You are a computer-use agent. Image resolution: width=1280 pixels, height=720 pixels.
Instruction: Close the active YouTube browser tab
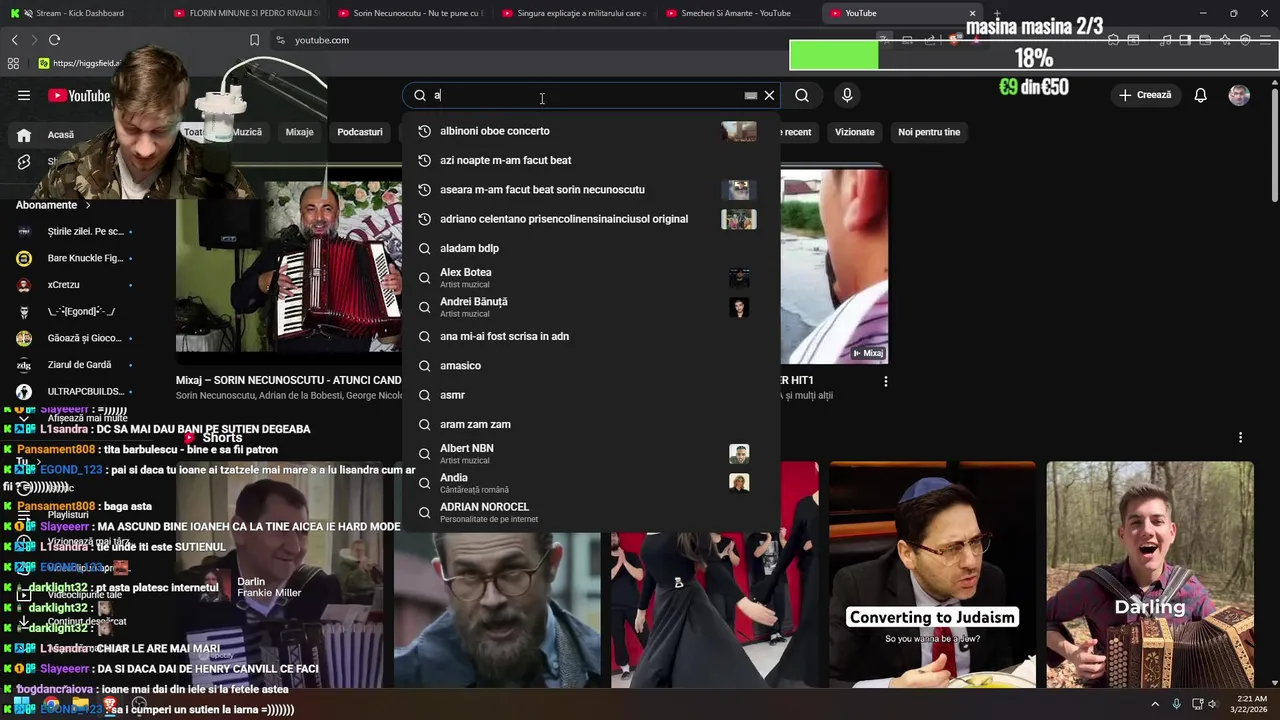[x=972, y=13]
